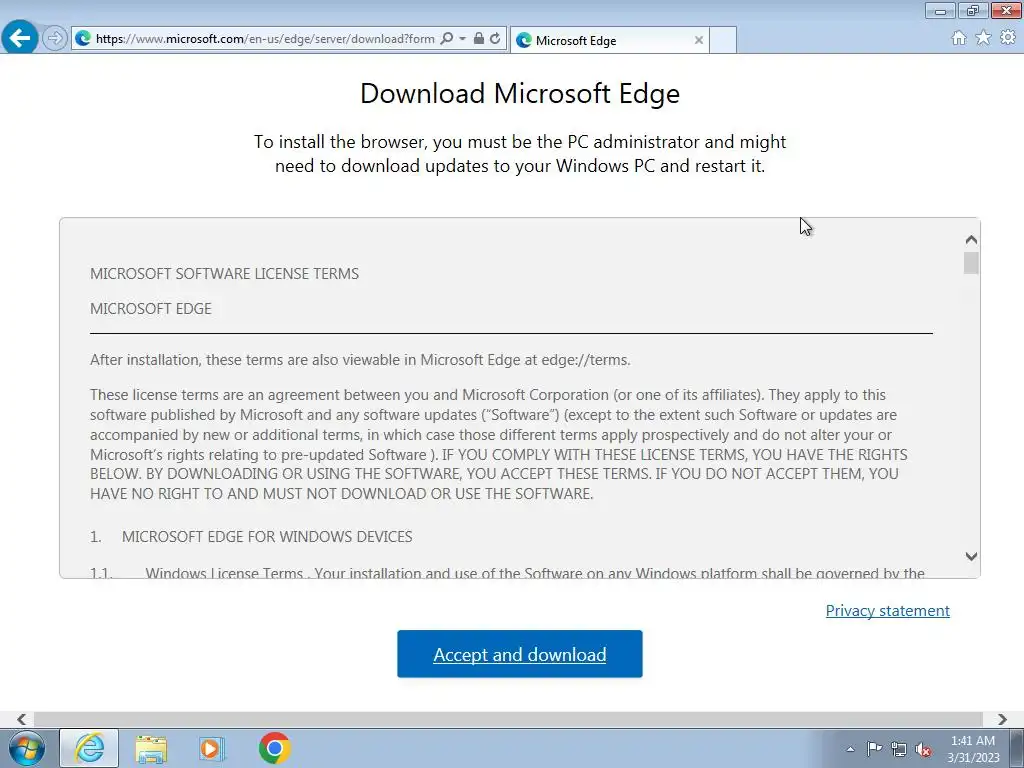Click the "Download Microsoft Edge" heading

(520, 93)
